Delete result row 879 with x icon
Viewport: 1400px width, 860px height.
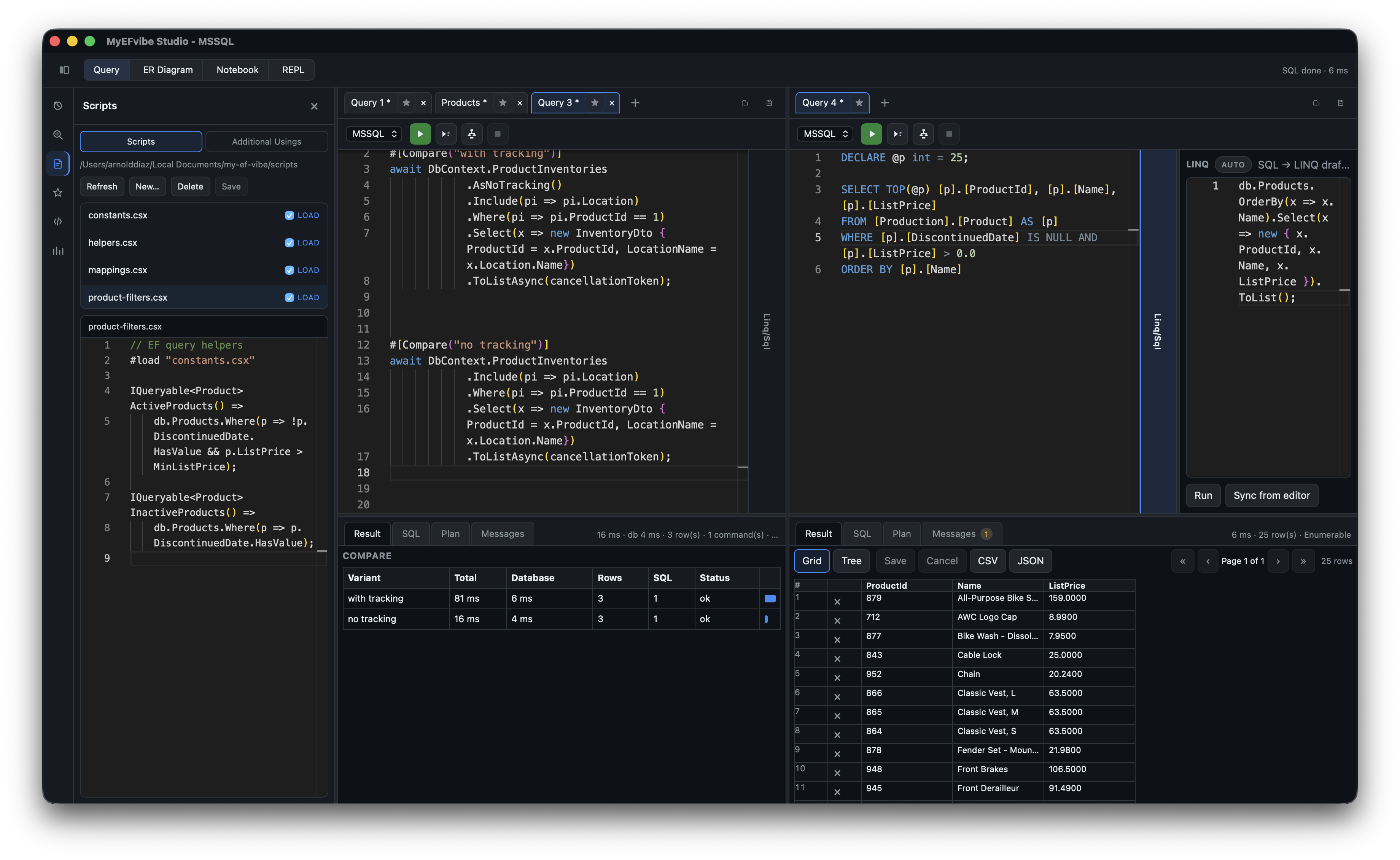837,602
